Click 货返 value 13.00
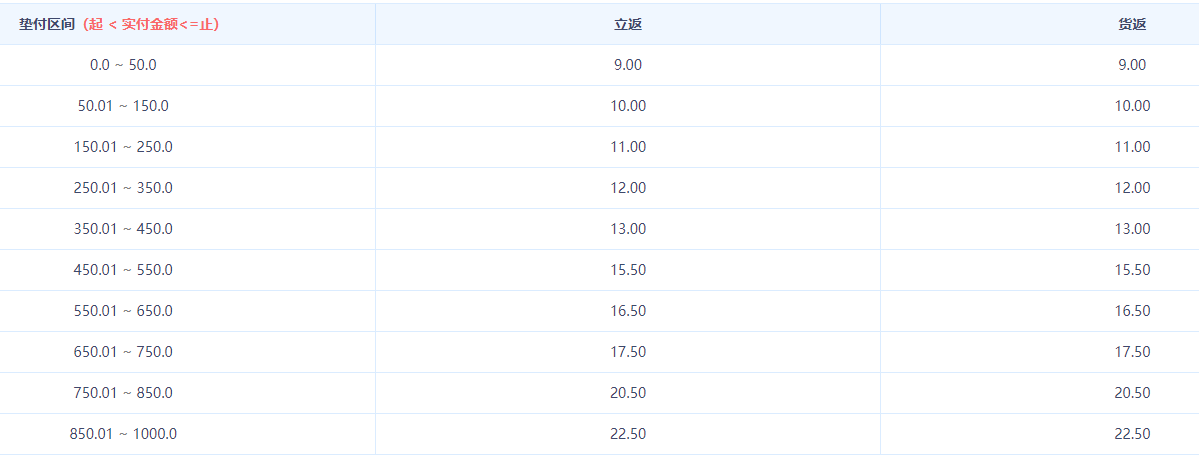 [1132, 229]
